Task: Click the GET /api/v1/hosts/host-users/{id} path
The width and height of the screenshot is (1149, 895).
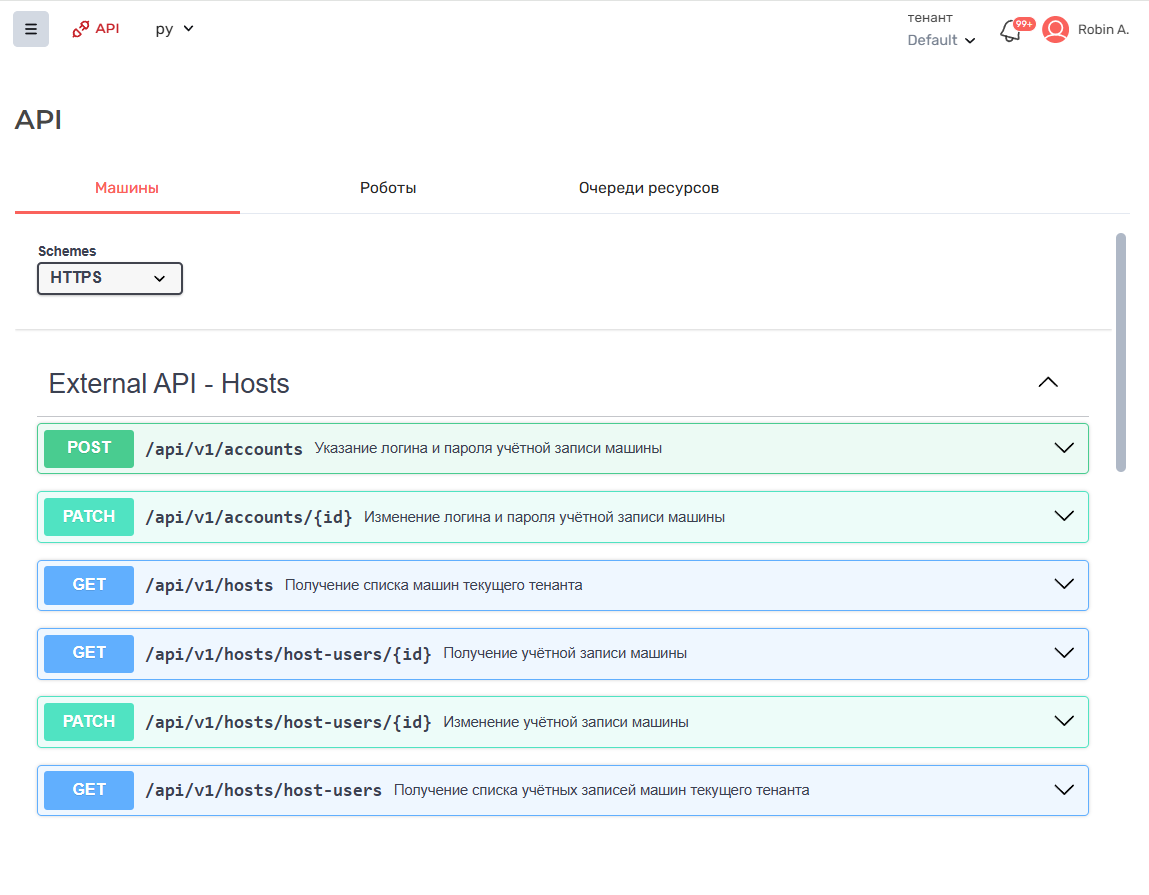Action: (288, 654)
